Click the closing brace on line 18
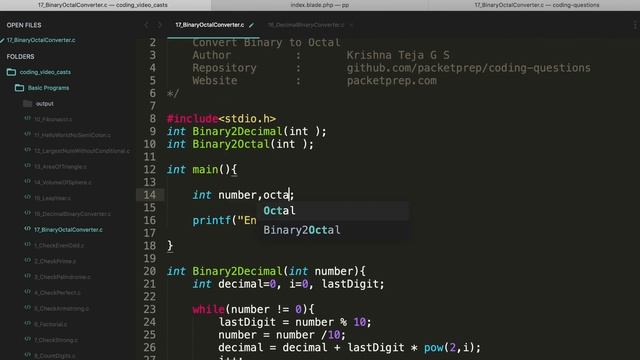This screenshot has height=360, width=640. 170,246
